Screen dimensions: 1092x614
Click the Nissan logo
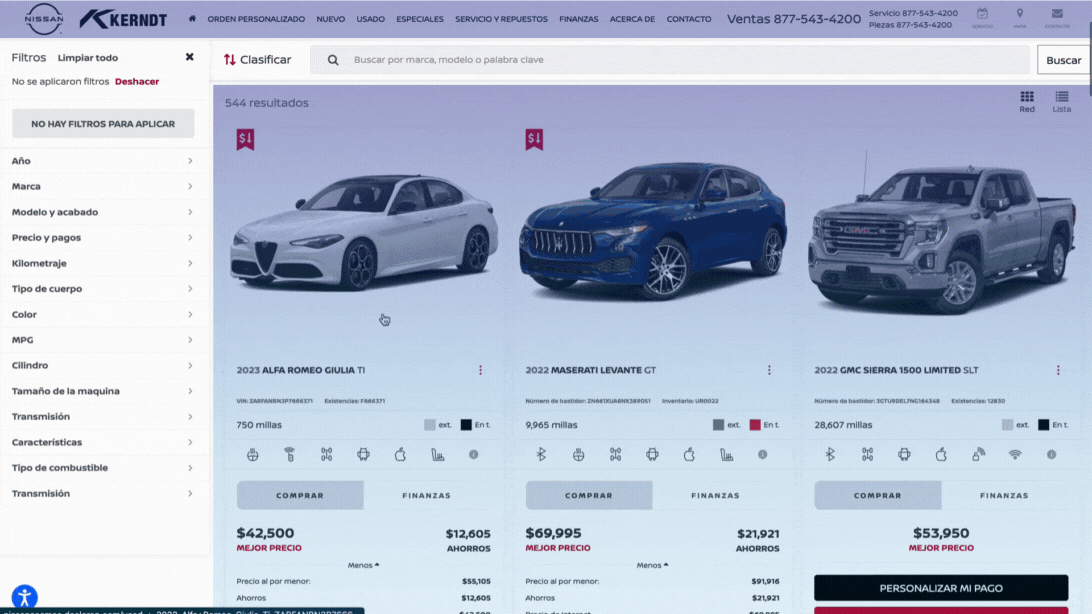coord(44,19)
